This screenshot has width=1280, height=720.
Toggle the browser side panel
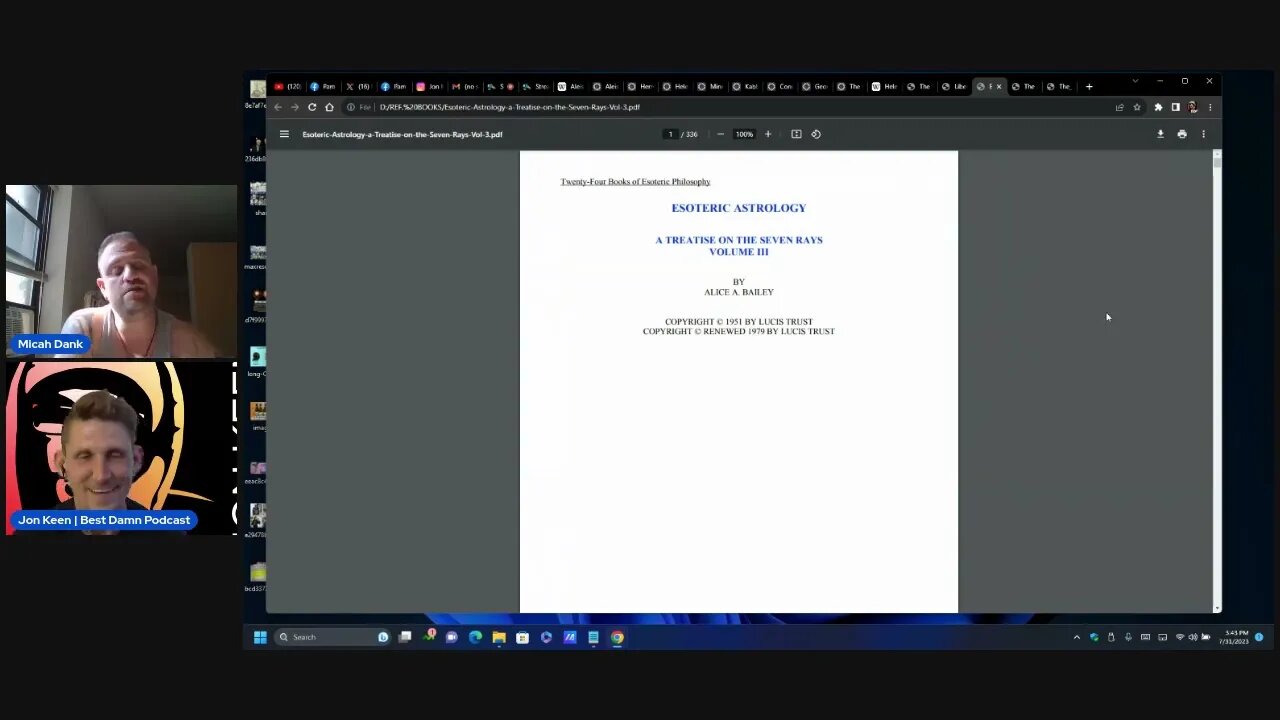pyautogui.click(x=1175, y=107)
